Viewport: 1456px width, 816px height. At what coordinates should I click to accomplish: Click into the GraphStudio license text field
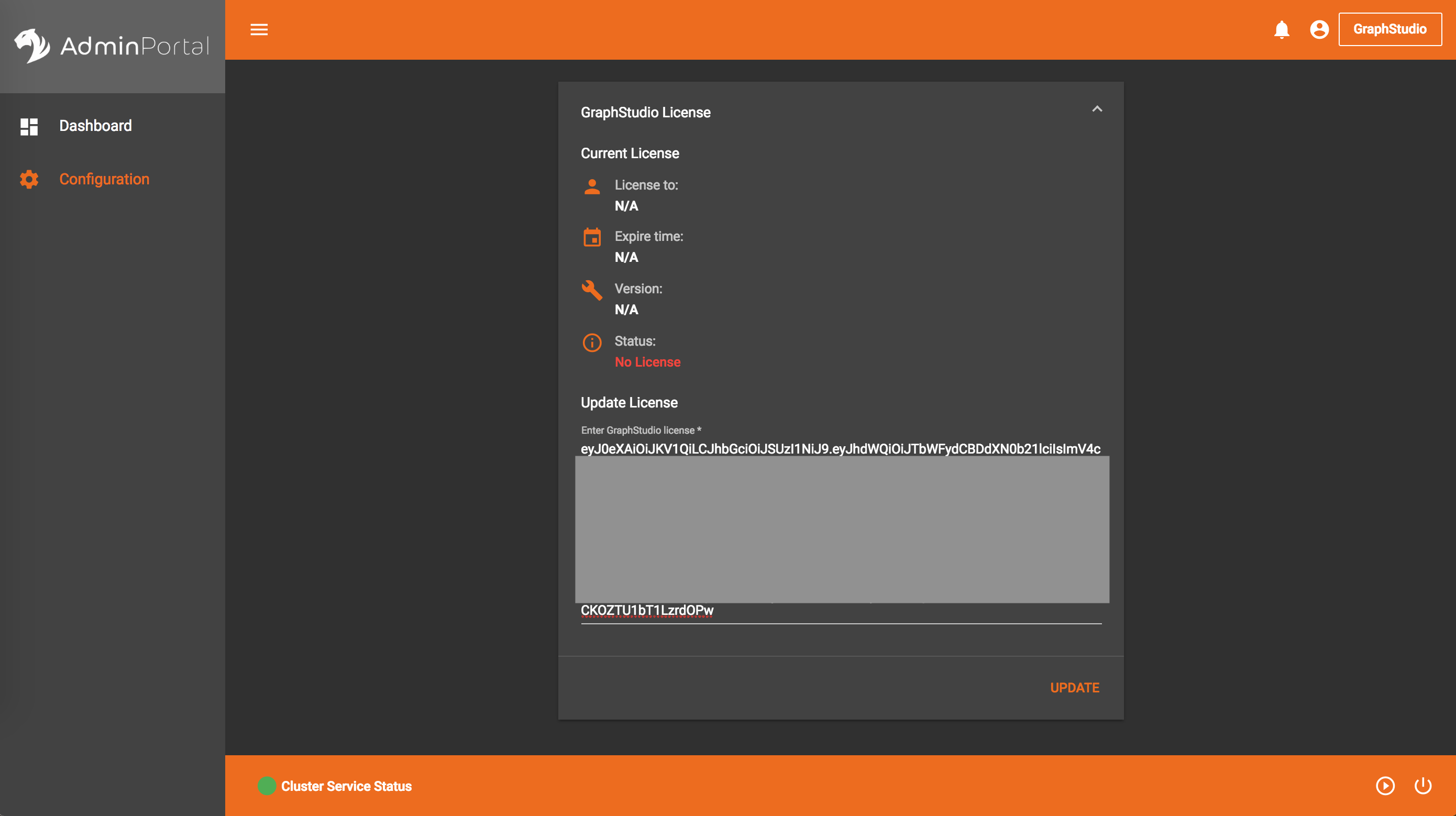click(841, 530)
